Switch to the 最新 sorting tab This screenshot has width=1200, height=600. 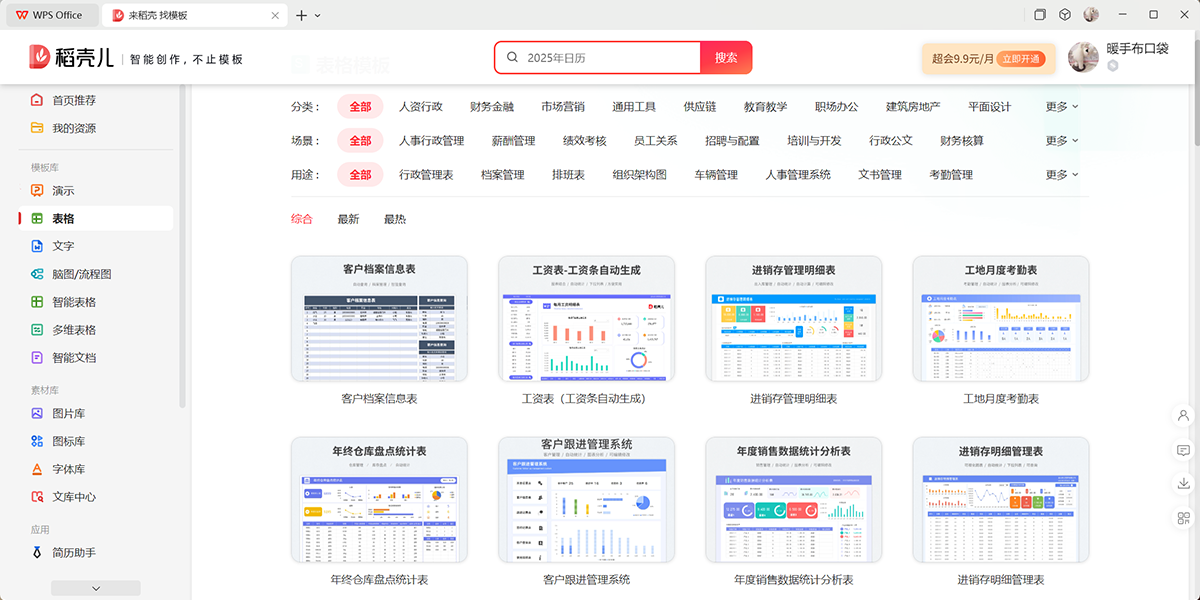point(349,219)
